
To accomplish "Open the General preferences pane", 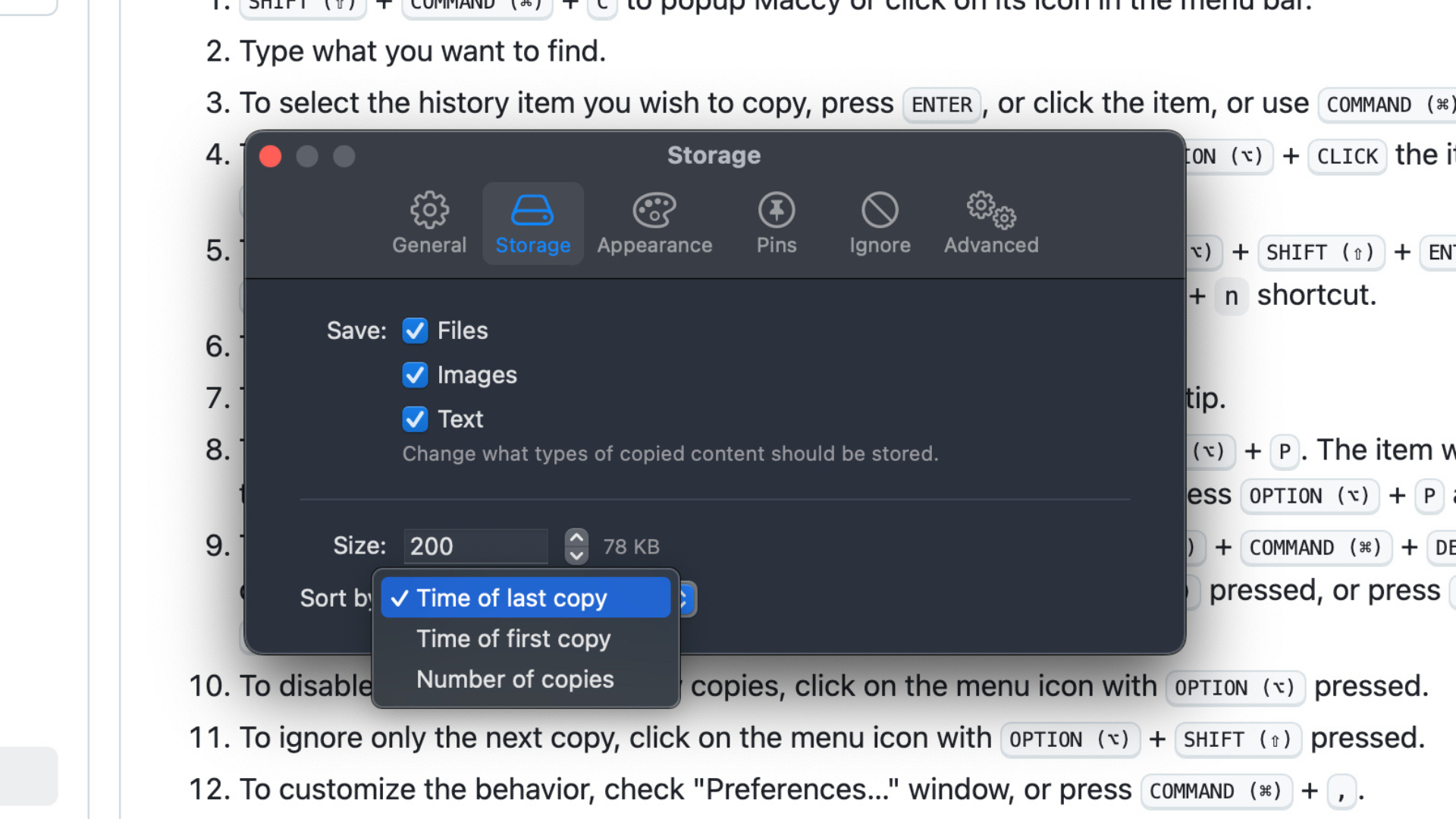I will pyautogui.click(x=428, y=222).
